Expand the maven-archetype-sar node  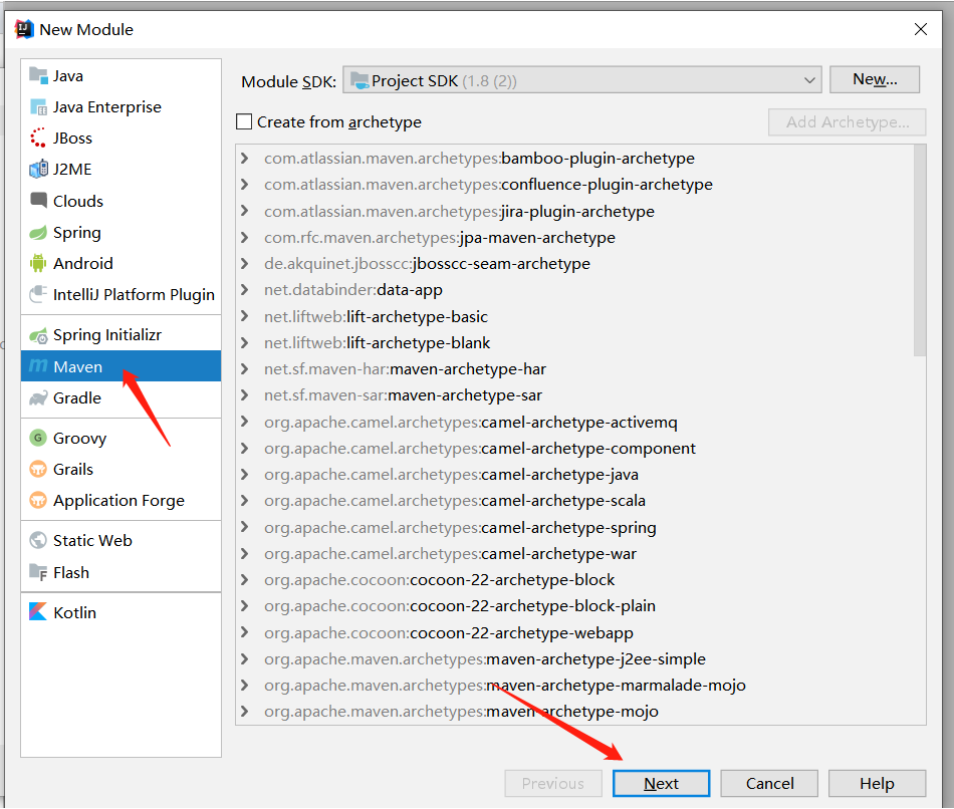[x=245, y=395]
